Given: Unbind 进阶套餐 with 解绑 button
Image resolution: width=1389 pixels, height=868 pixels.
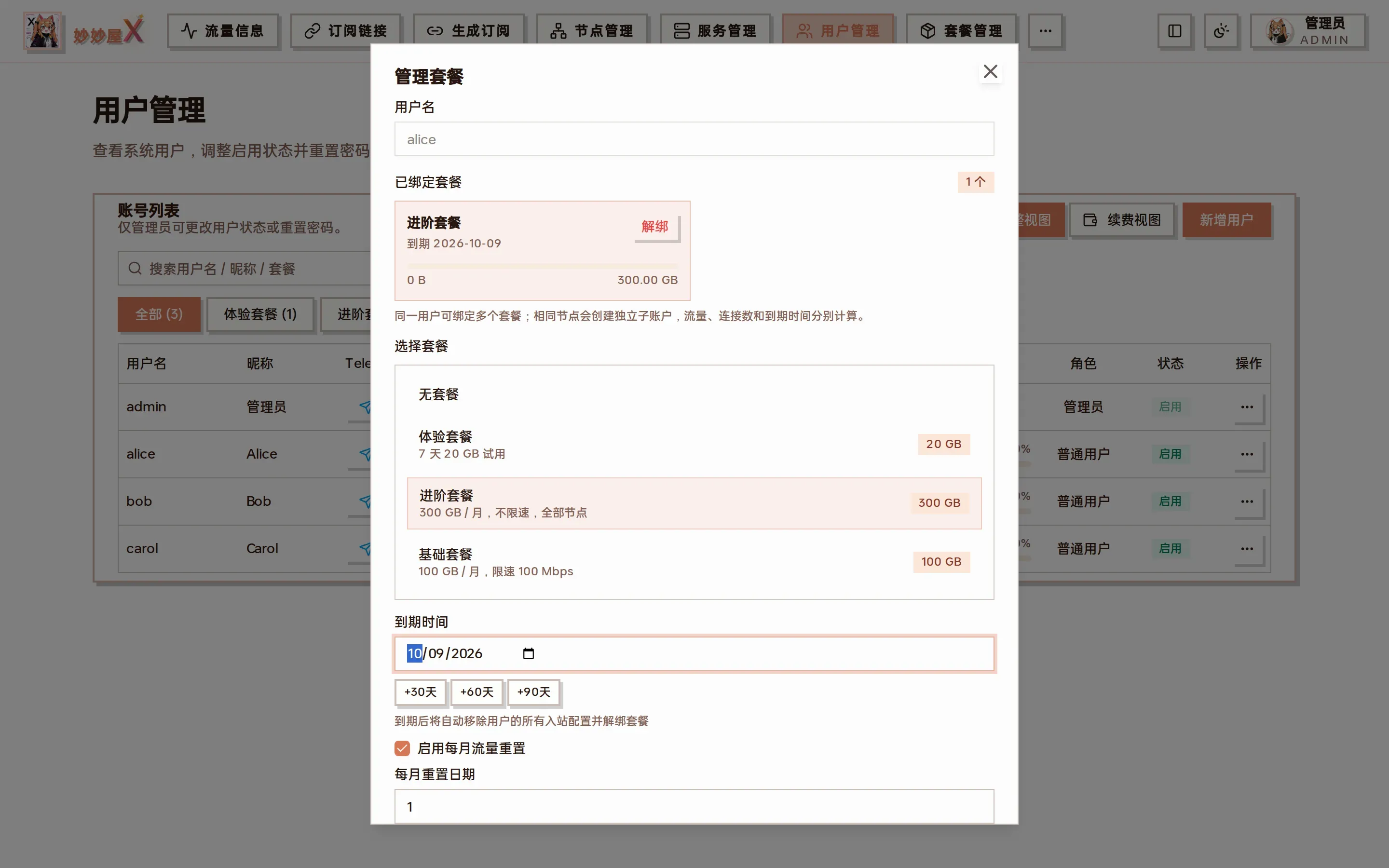Looking at the screenshot, I should [655, 227].
